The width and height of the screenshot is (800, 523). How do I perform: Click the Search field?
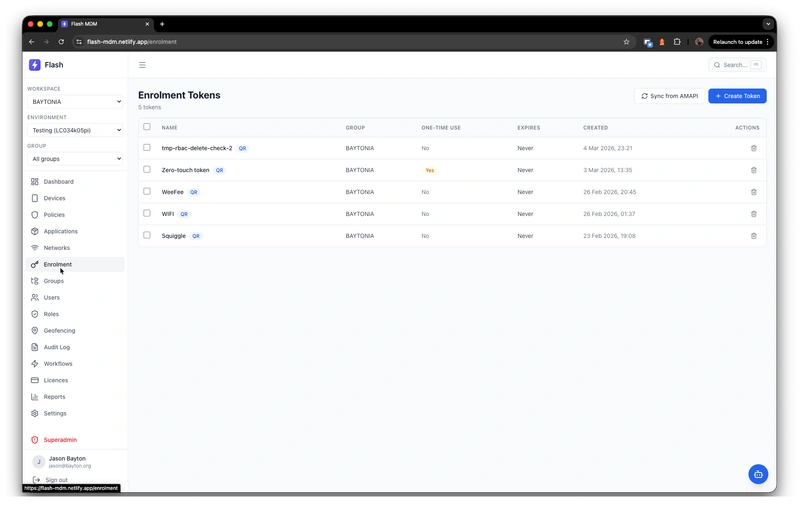737,65
